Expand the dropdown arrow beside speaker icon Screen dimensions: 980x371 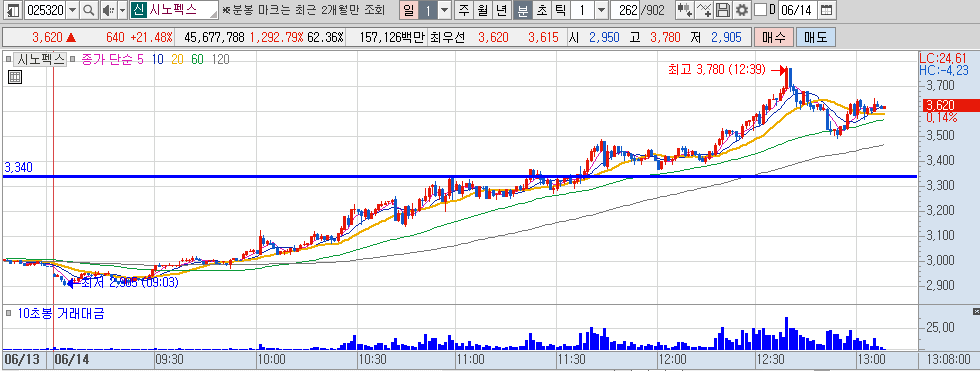click(x=122, y=10)
